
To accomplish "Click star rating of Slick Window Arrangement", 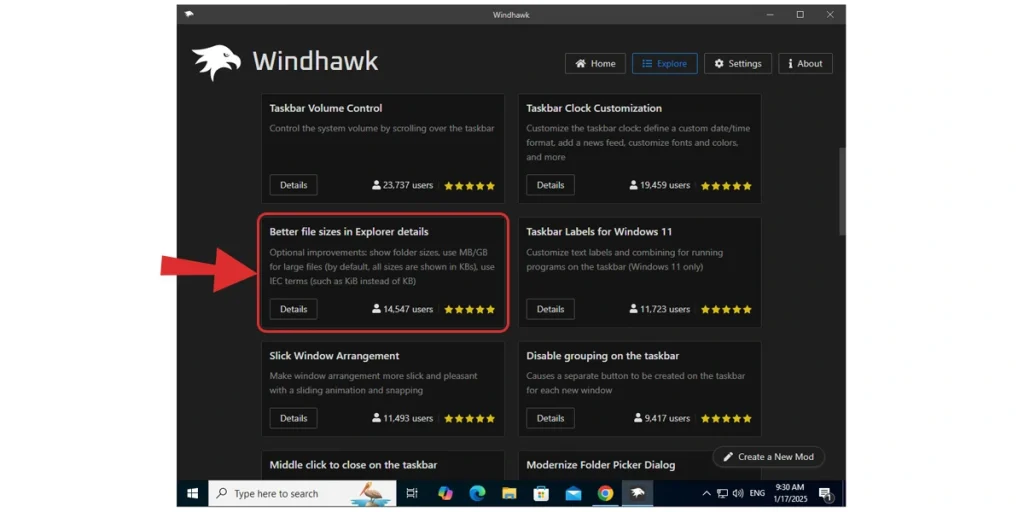I will [469, 419].
